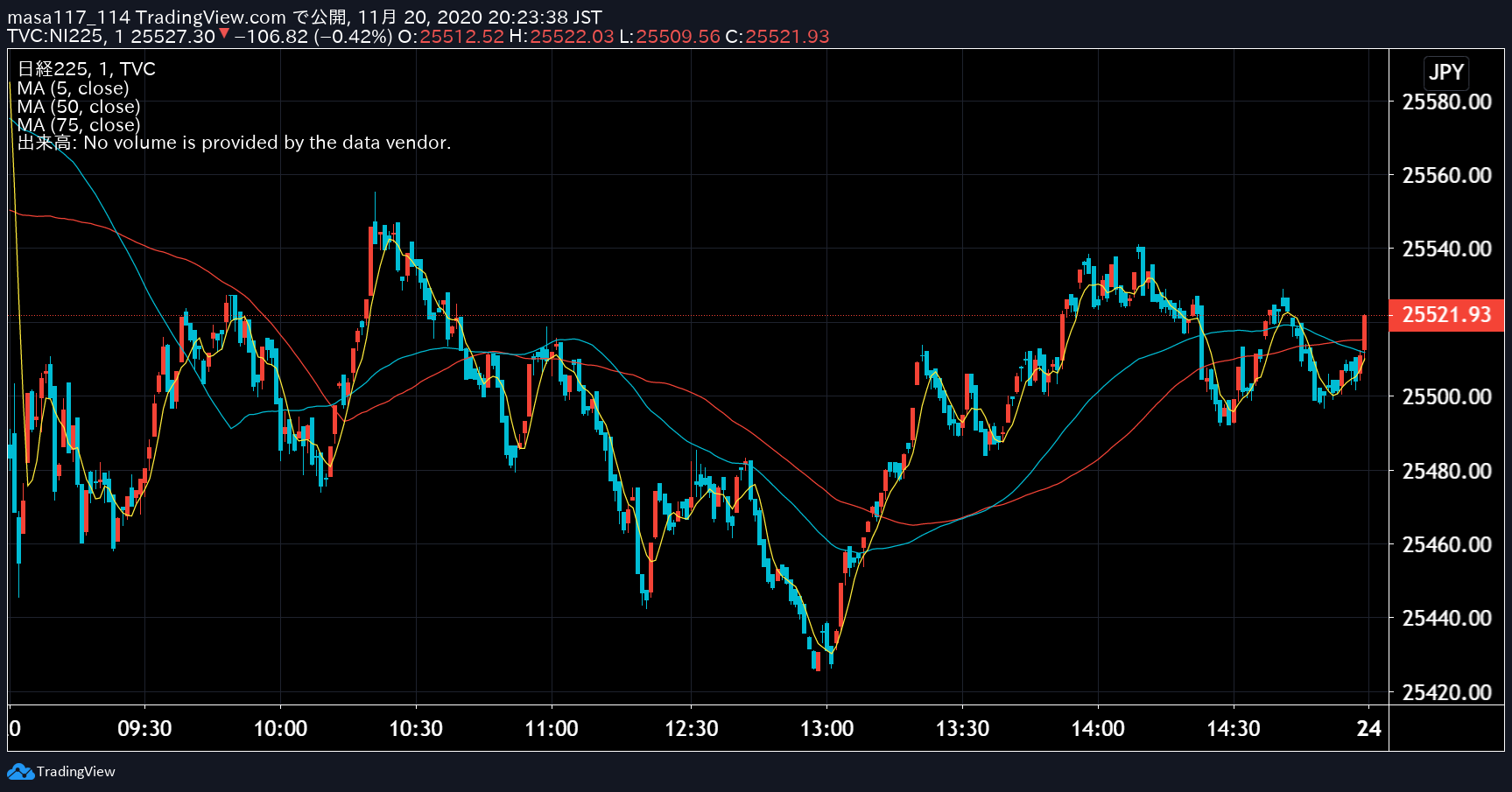Click the 25420.00 price axis label
The image size is (1512, 792).
(1446, 692)
